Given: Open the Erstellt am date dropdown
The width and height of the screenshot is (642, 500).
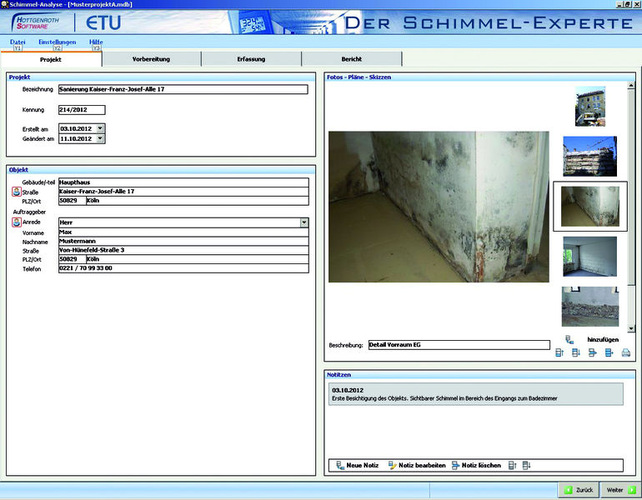Looking at the screenshot, I should 100,129.
